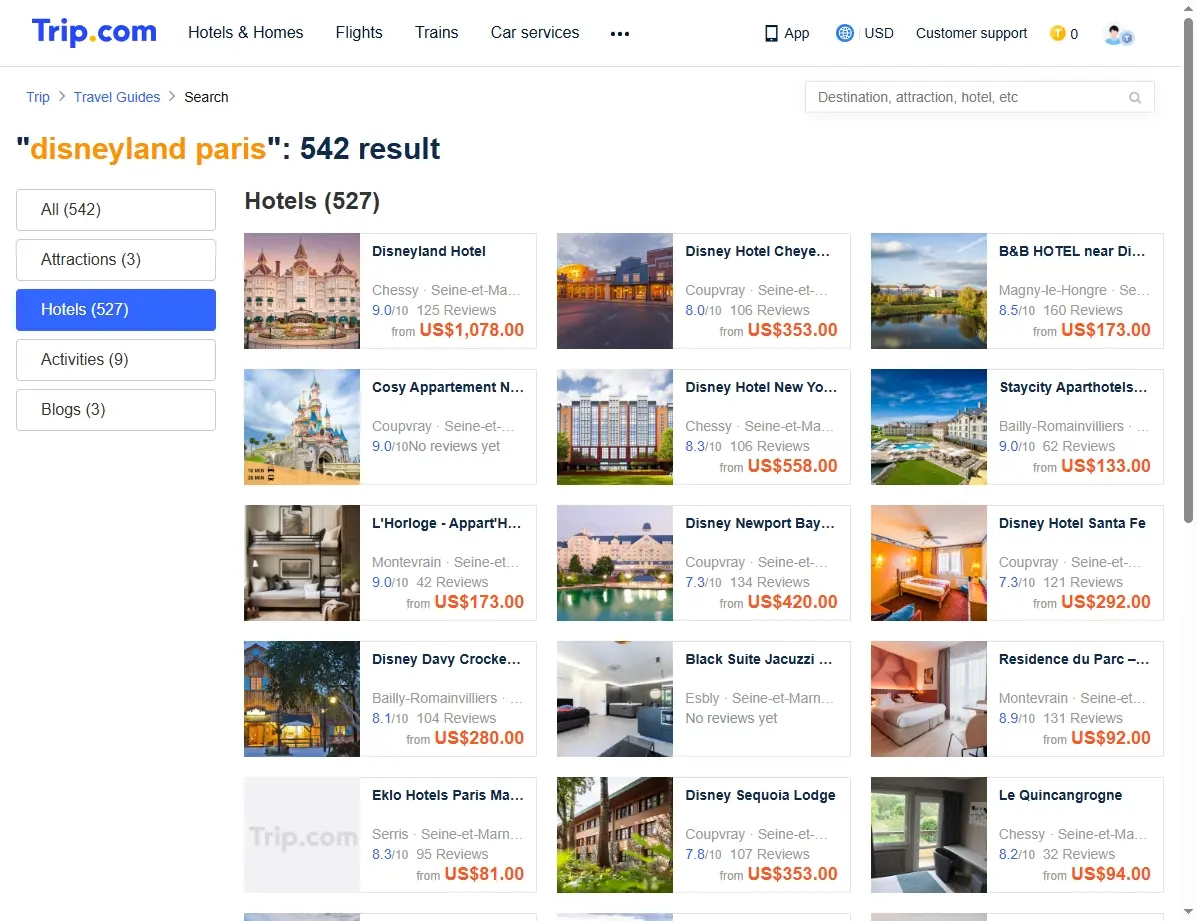
Task: Filter by Activities (9)
Action: (116, 359)
